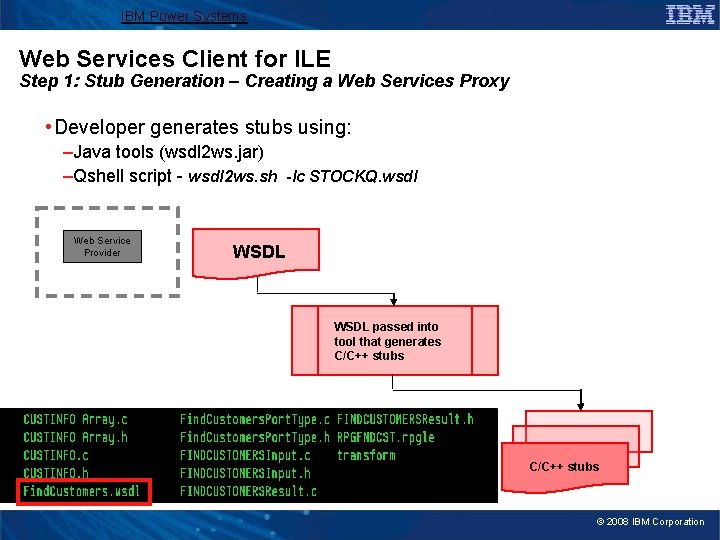Click the IBM logo in the header
Viewport: 720px width, 540px height.
coord(690,14)
